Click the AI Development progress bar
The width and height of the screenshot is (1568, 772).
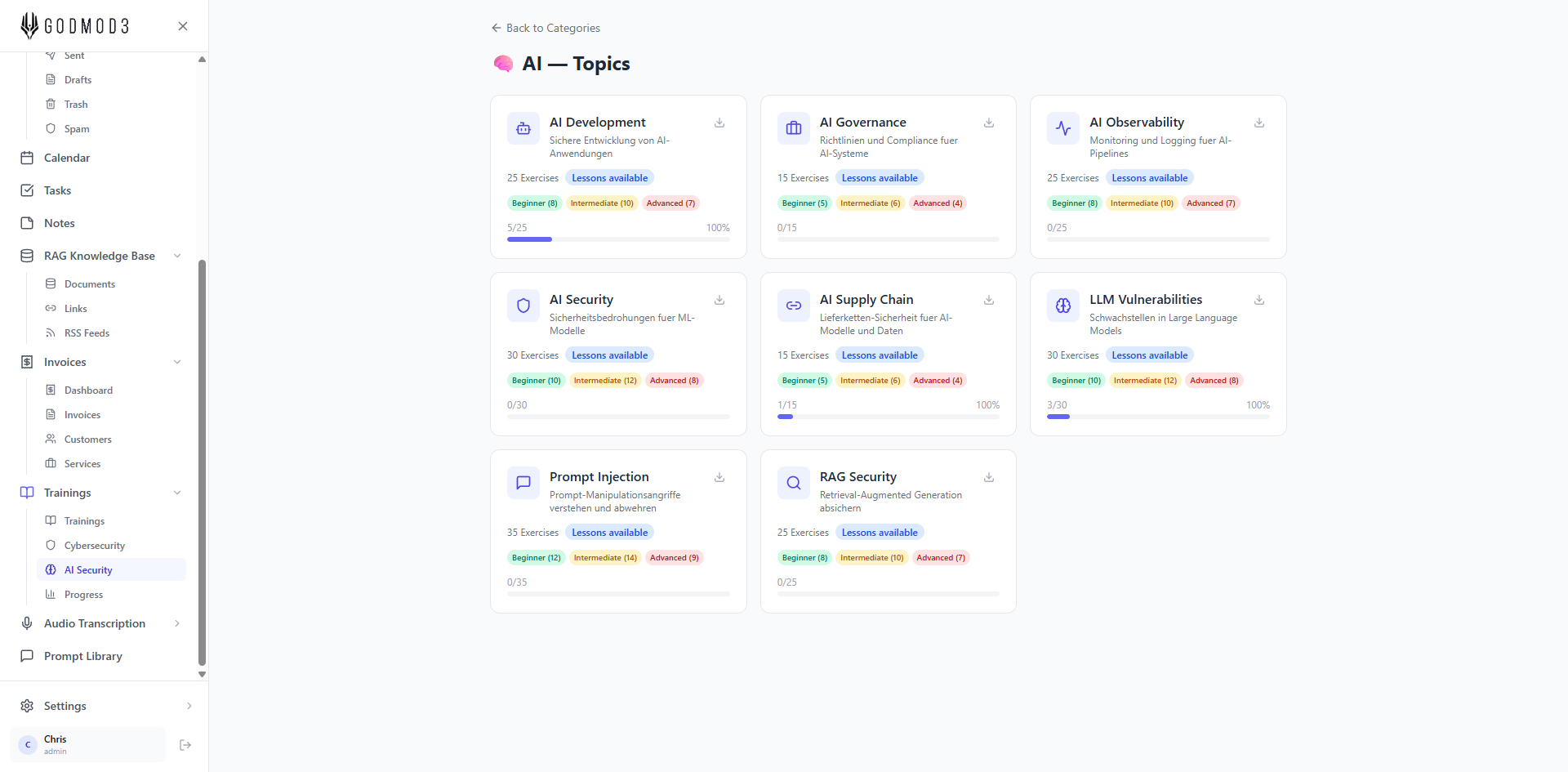tap(618, 239)
